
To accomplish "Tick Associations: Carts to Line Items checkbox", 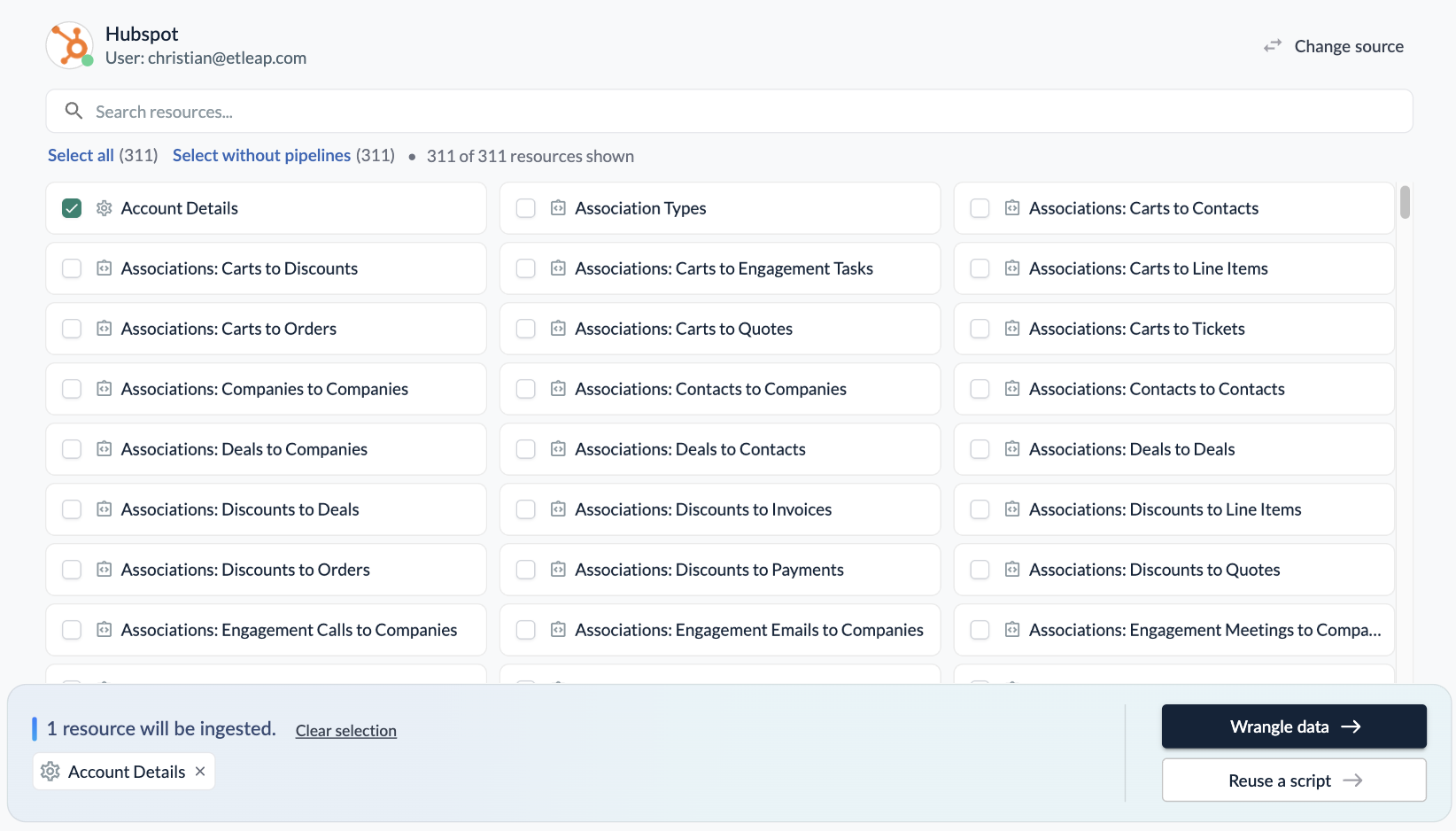I will (x=980, y=268).
